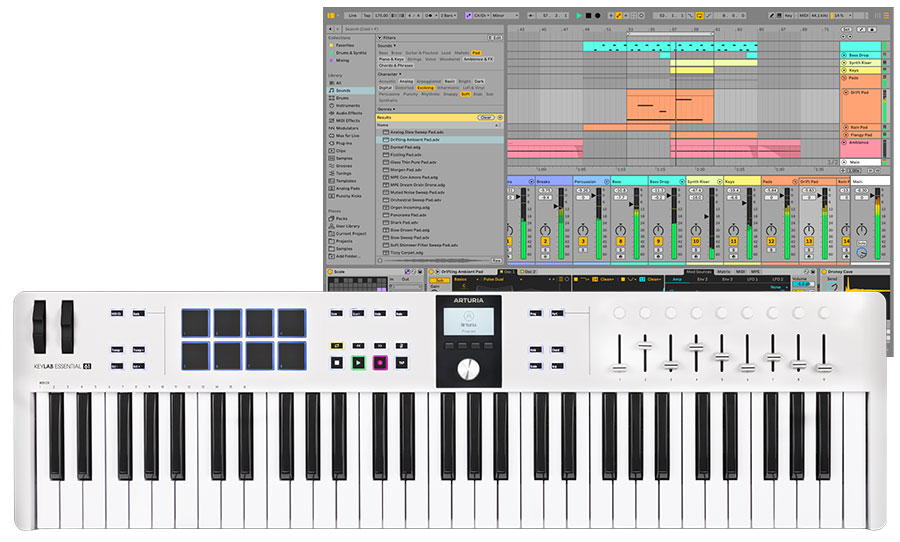The image size is (900, 542).
Task: Select the Drums & Synths collection
Action: (x=351, y=53)
